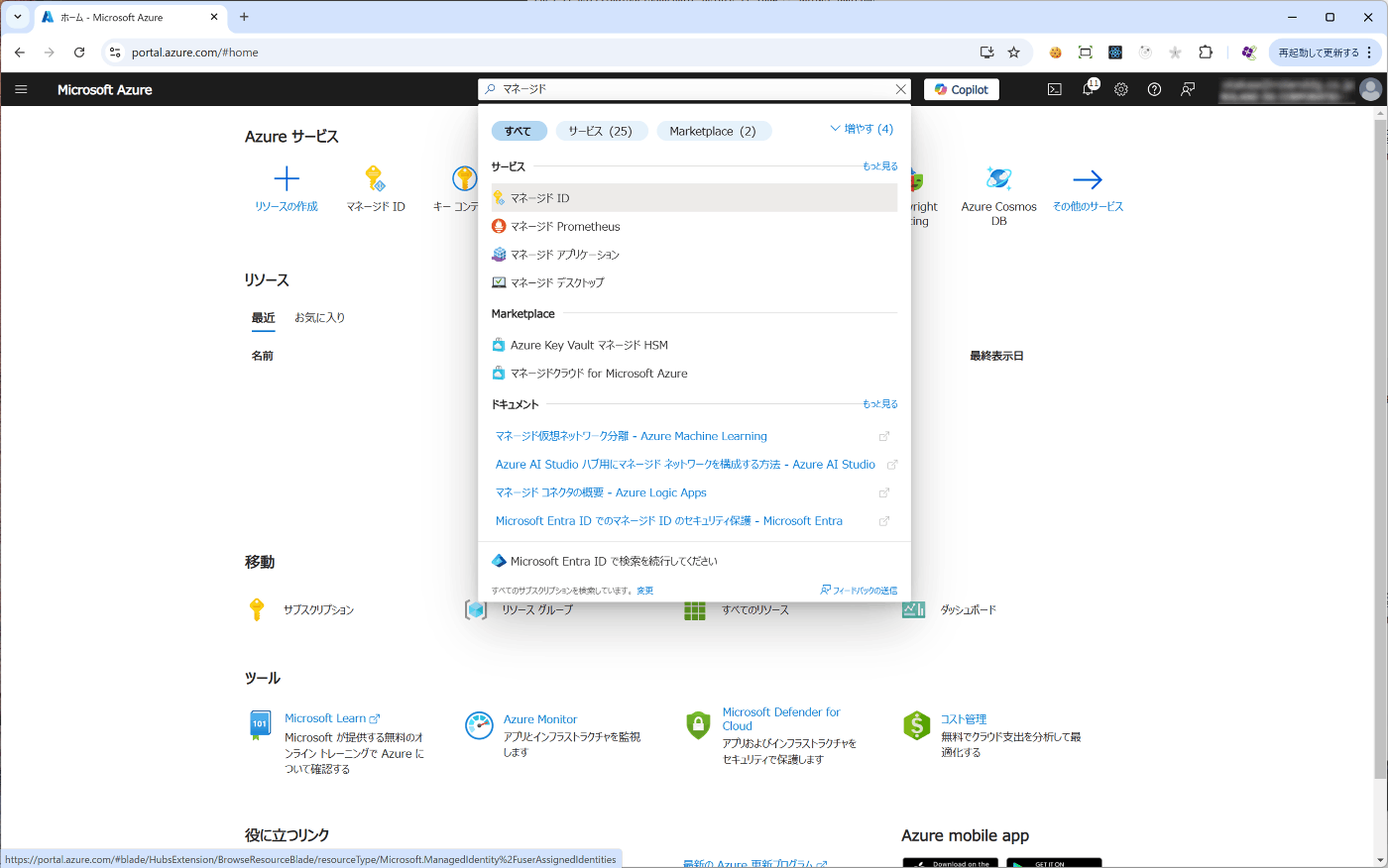Open Azure Monitor tool link
The height and width of the screenshot is (868, 1388).
coord(540,719)
